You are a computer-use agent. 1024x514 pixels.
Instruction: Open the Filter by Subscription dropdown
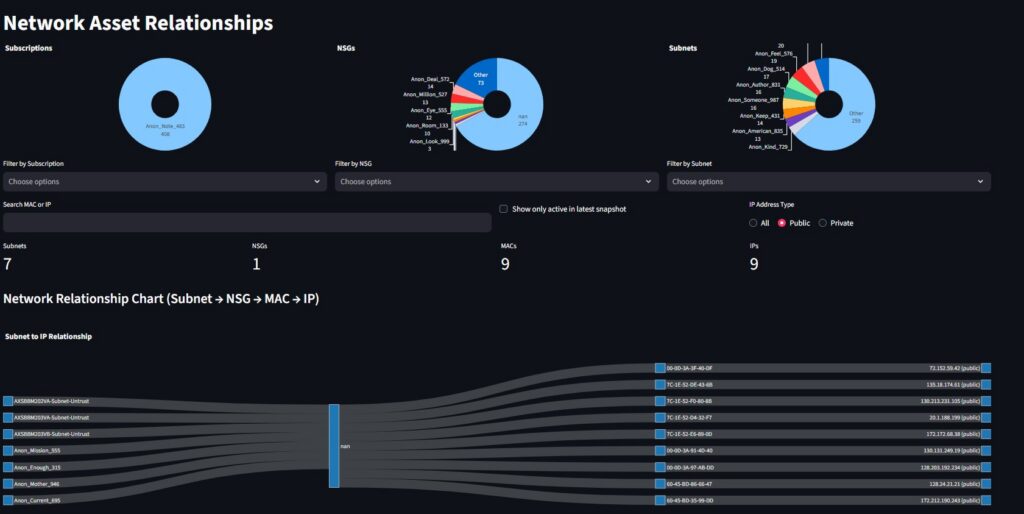click(164, 182)
